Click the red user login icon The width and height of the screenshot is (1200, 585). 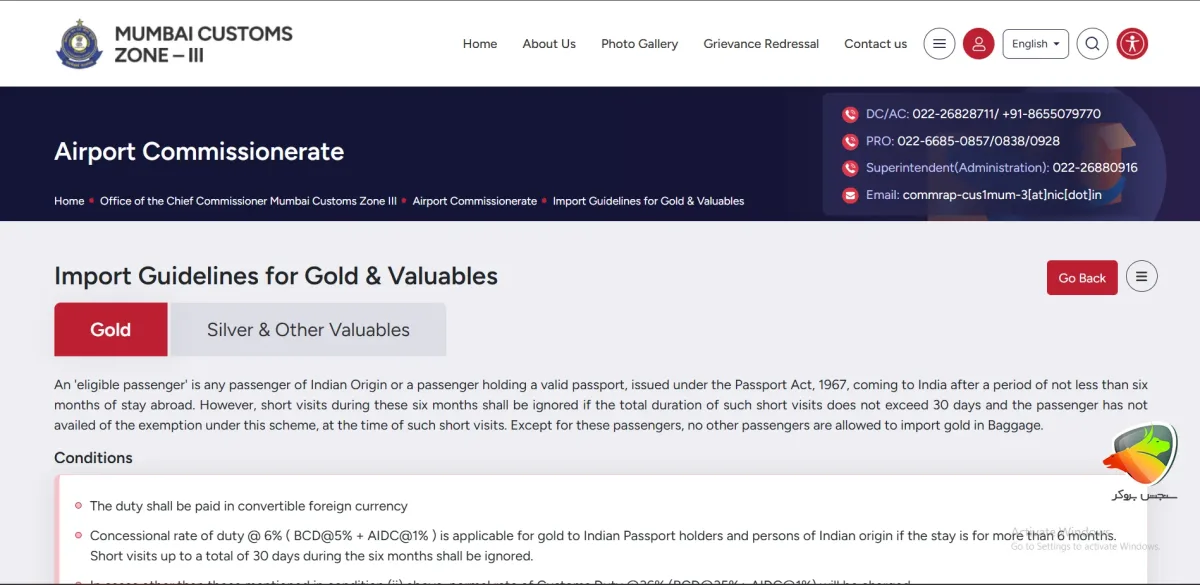978,44
